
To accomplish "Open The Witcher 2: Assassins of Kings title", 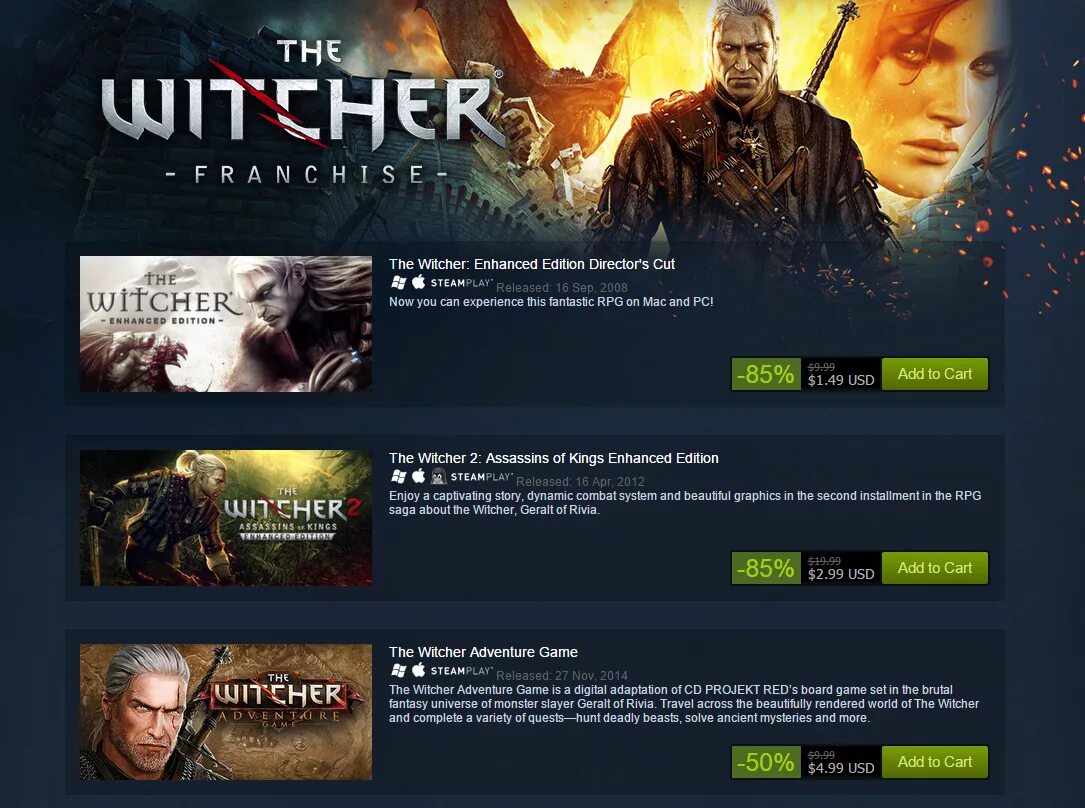I will point(554,458).
